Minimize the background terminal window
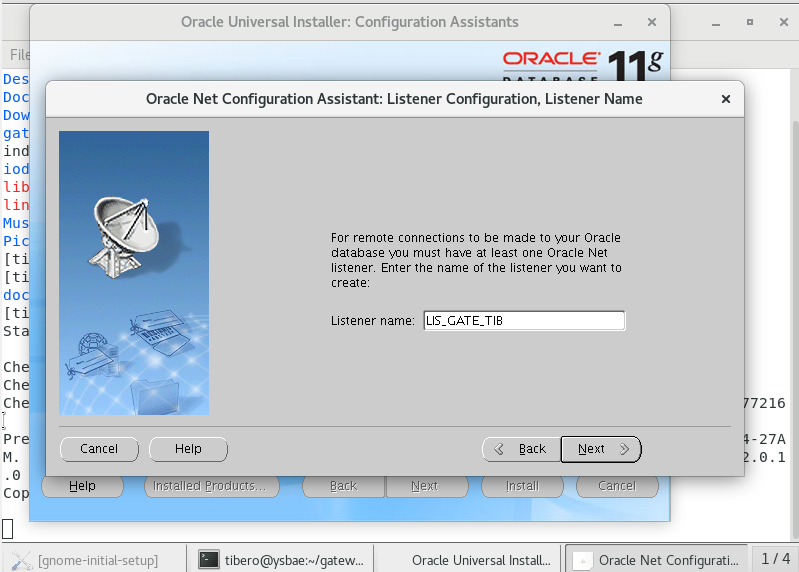 point(716,22)
